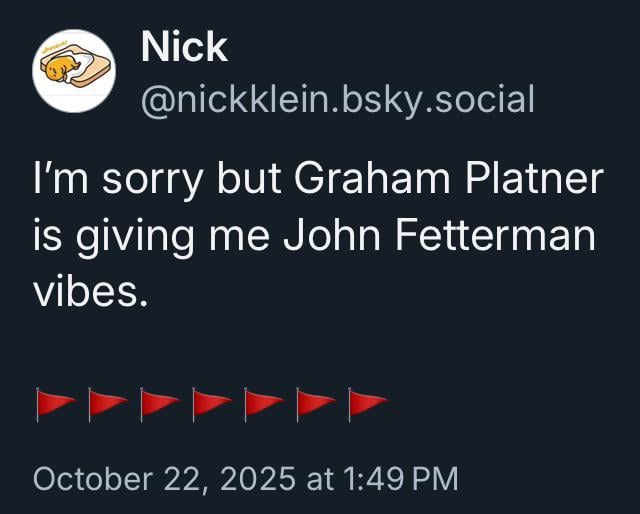Open the October 22, 2025 date link
This screenshot has height=514, width=640.
coord(164,478)
